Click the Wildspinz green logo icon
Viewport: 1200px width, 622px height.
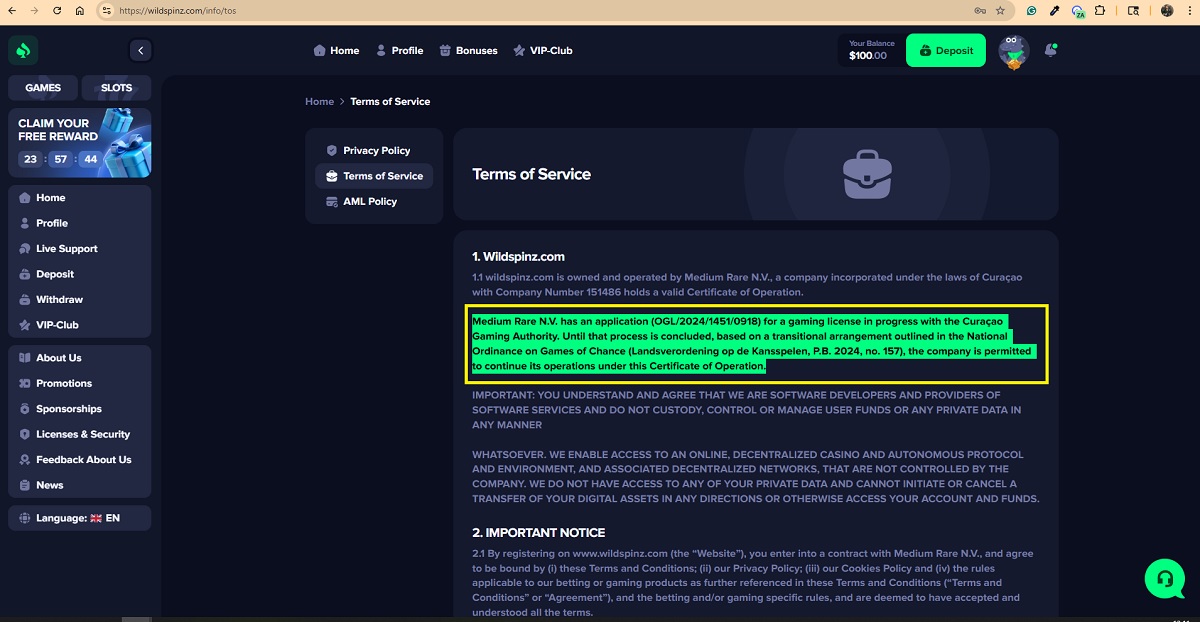point(23,50)
